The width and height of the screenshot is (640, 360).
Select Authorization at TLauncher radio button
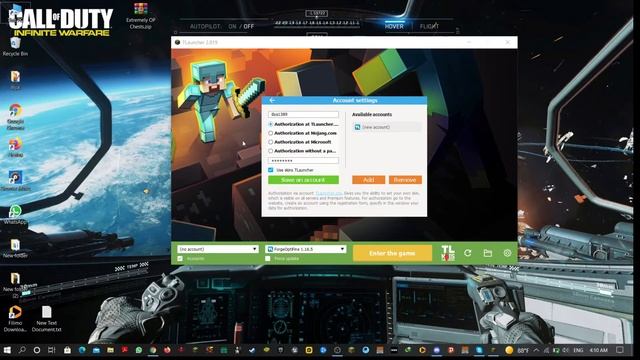click(271, 124)
